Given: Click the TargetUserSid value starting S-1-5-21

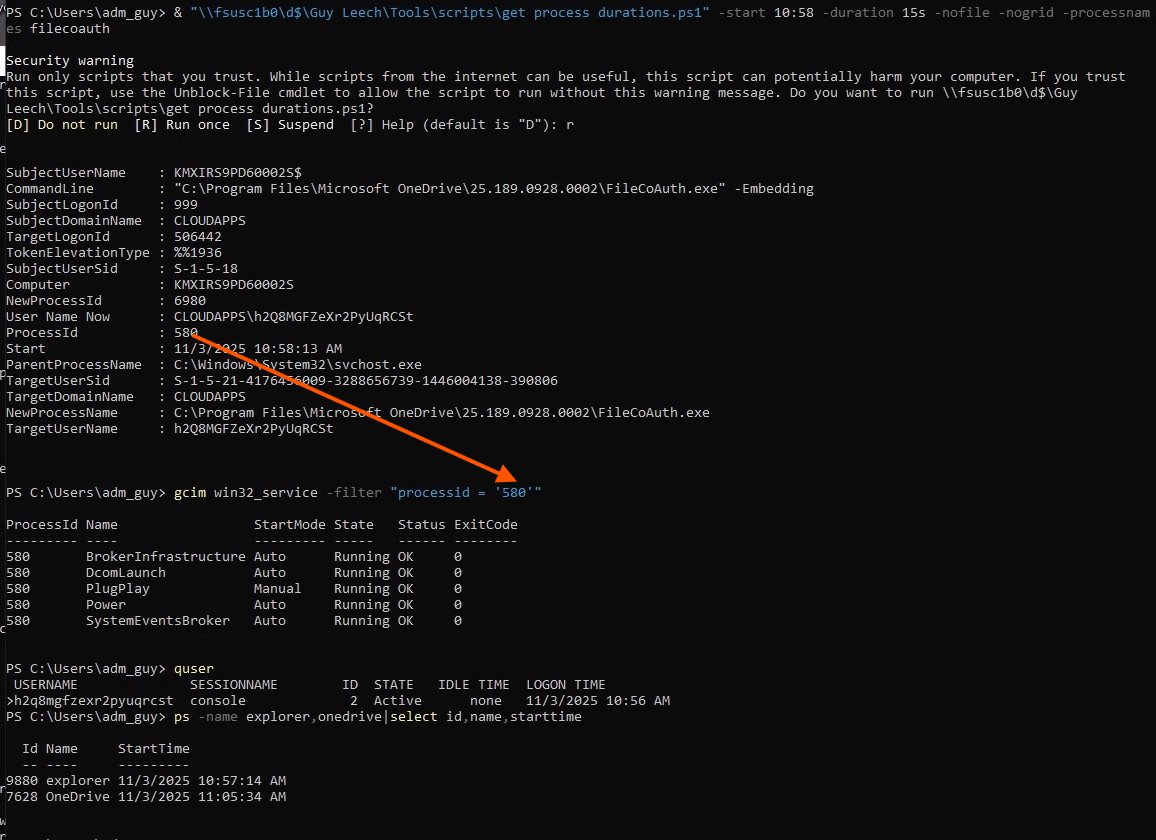Looking at the screenshot, I should point(366,381).
